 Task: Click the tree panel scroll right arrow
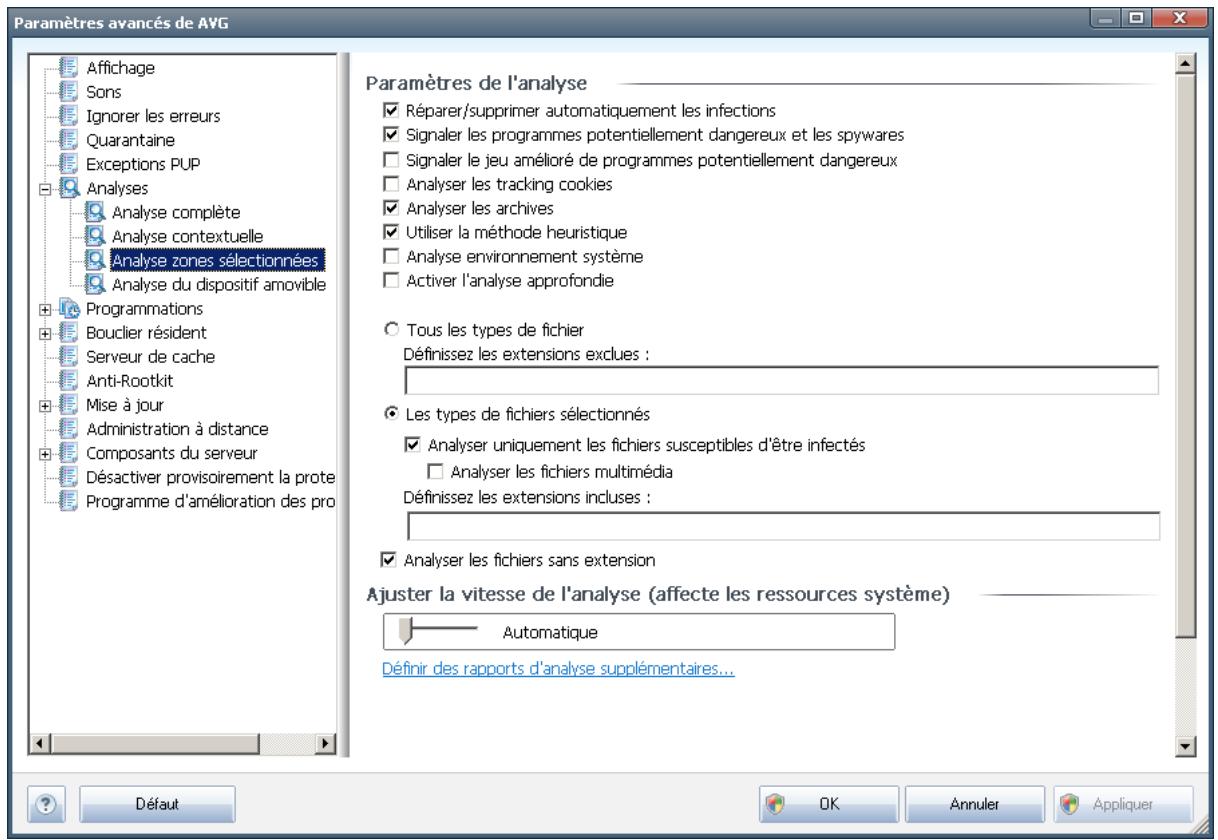point(324,745)
